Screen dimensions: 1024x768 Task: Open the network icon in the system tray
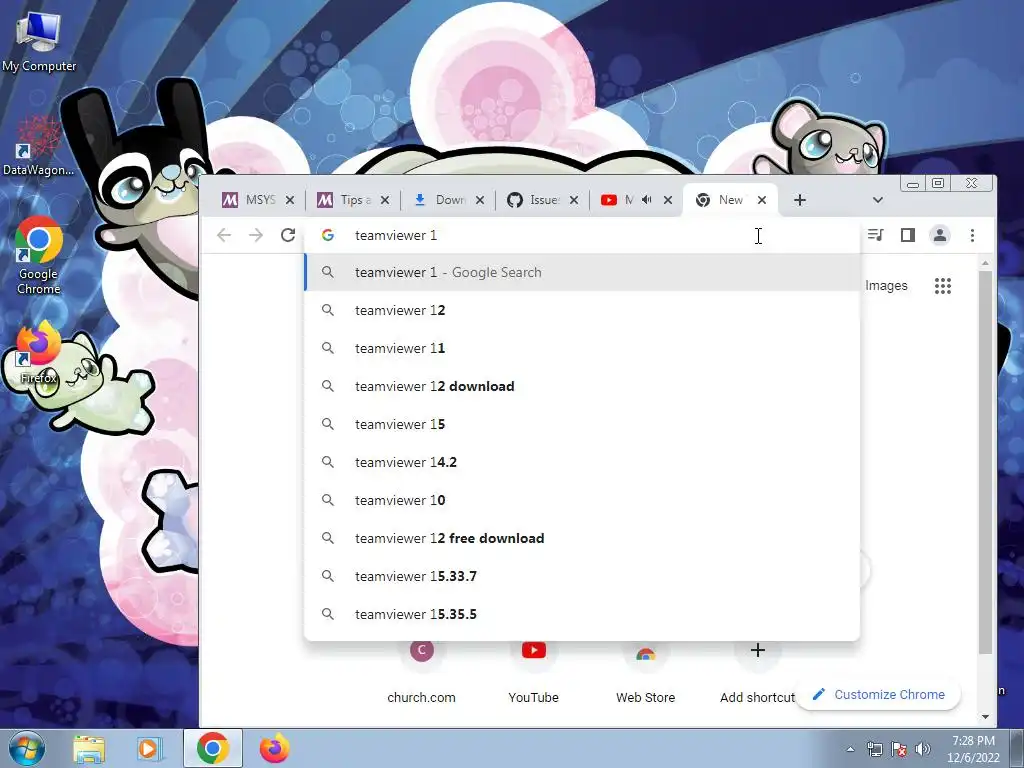click(x=874, y=749)
